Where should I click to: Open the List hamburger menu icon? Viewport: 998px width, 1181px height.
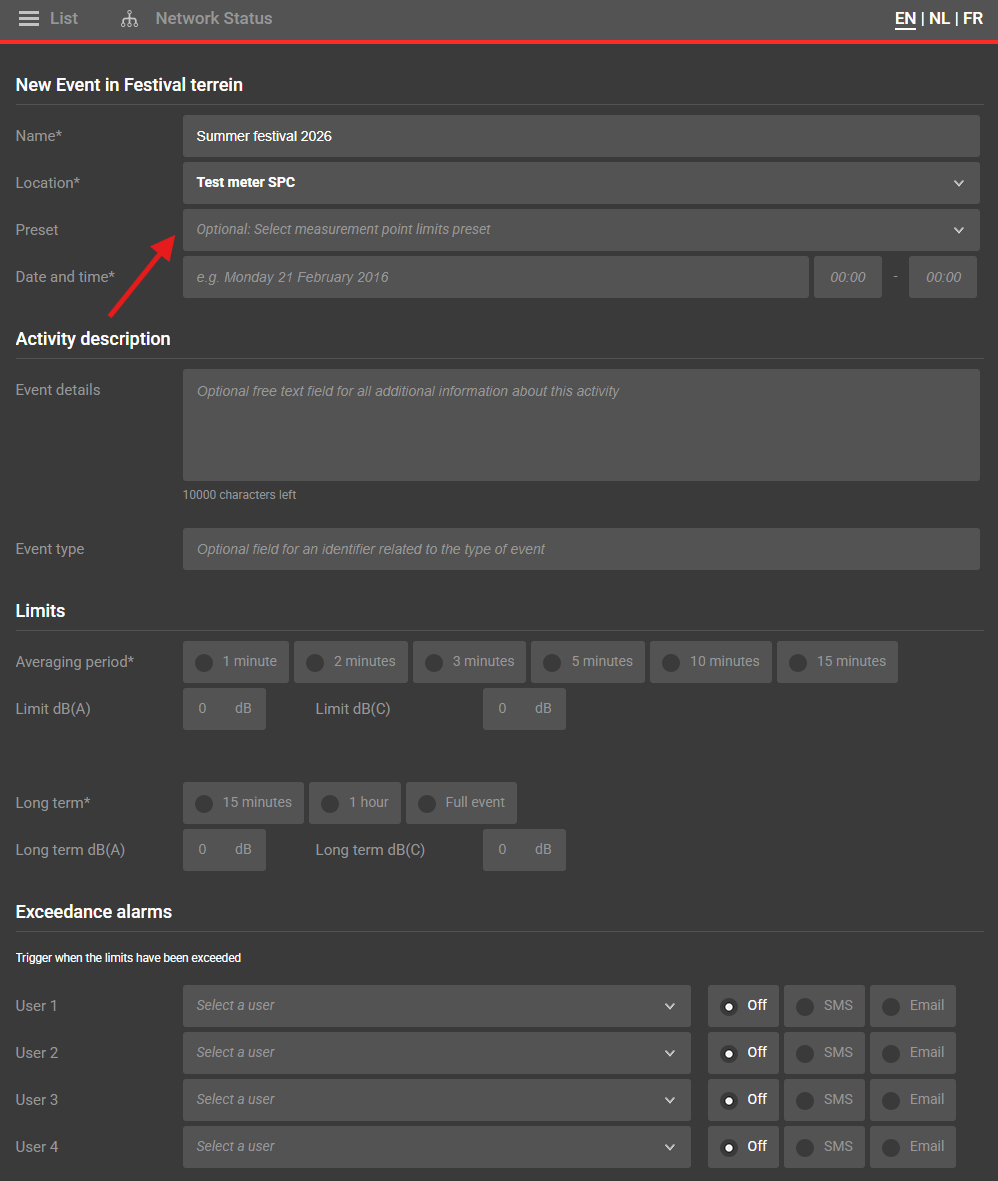(x=29, y=19)
